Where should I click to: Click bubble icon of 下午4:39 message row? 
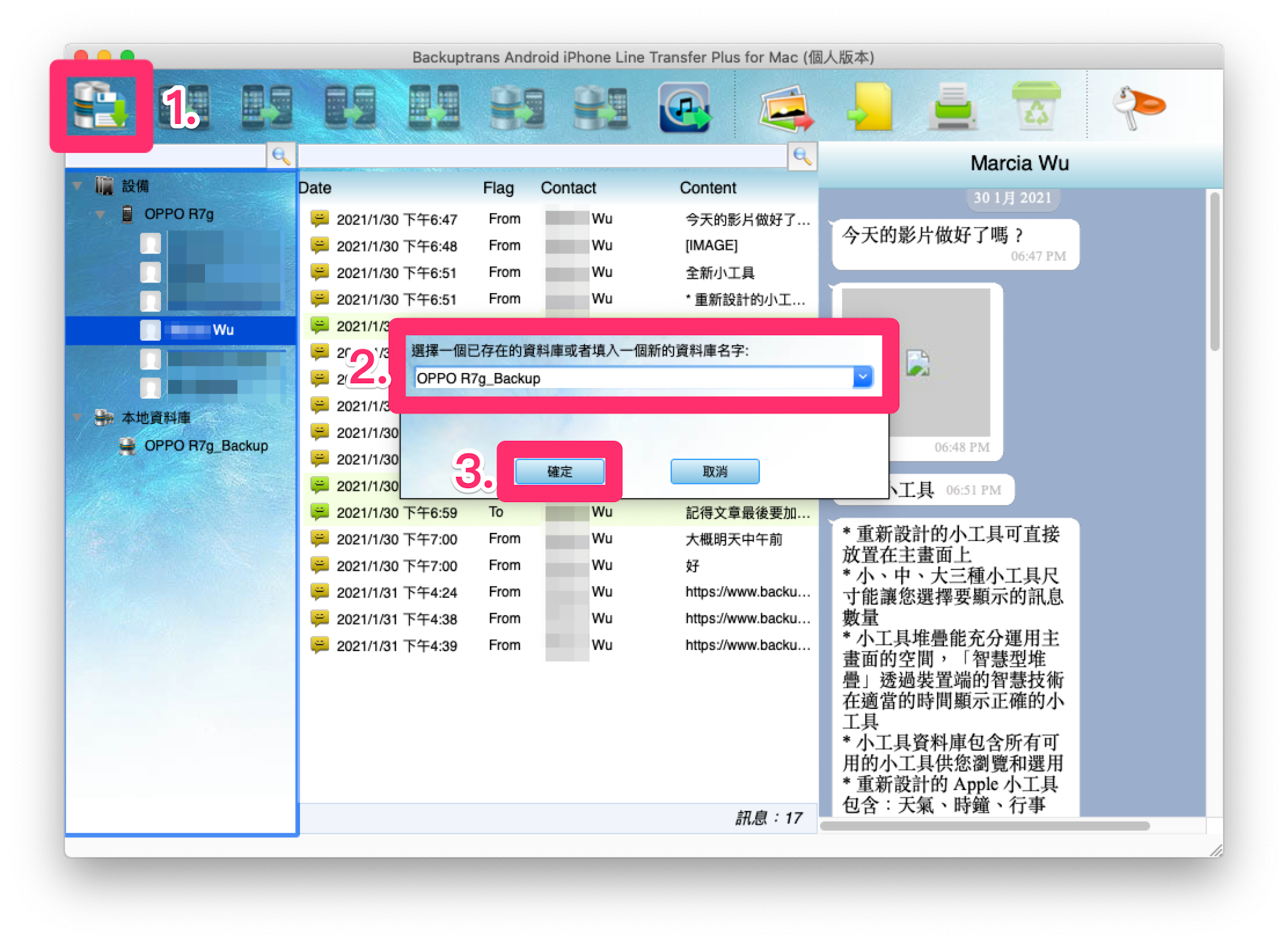pyautogui.click(x=320, y=645)
